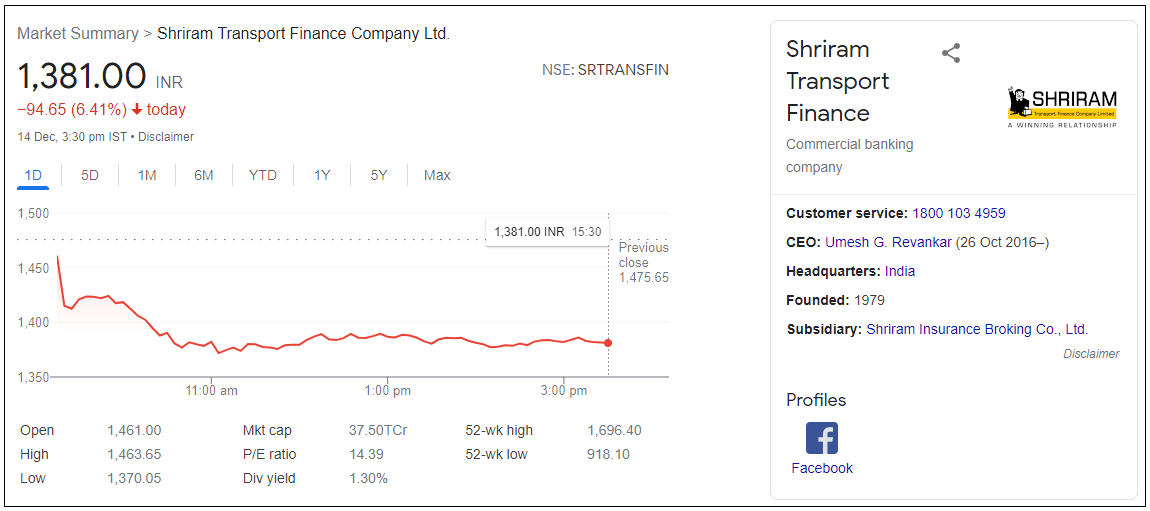Switch to the 5D chart range

pos(90,175)
